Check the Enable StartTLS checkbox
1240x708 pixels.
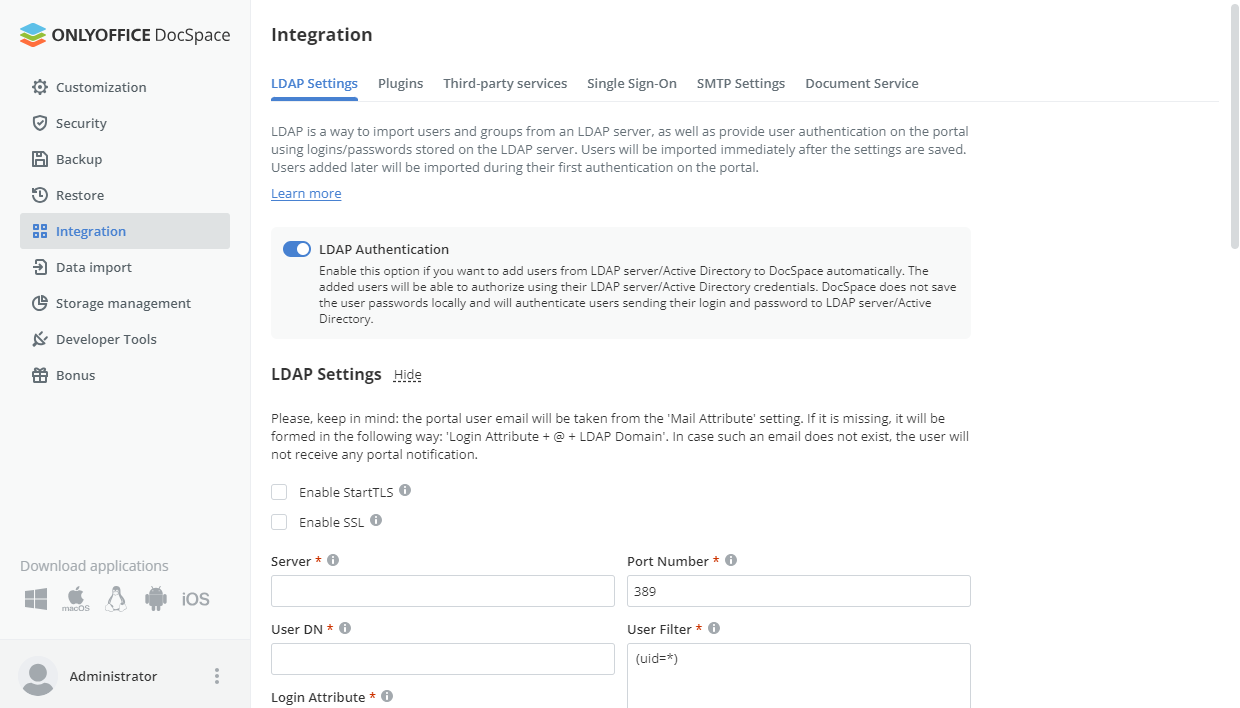279,492
